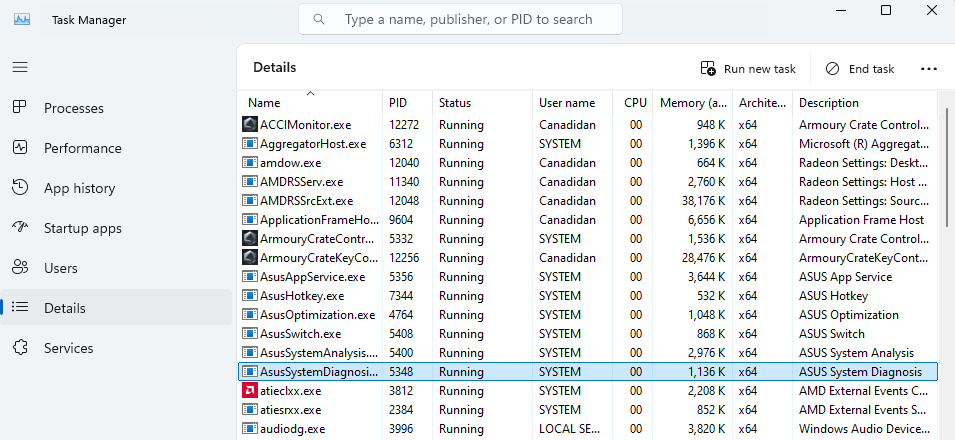The image size is (955, 440).
Task: Toggle the hamburger navigation menu
Action: [20, 67]
